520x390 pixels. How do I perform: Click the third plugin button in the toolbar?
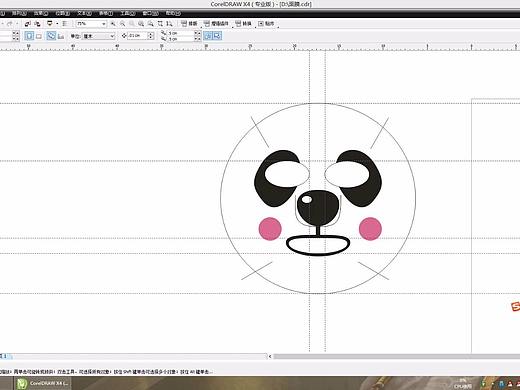243,24
